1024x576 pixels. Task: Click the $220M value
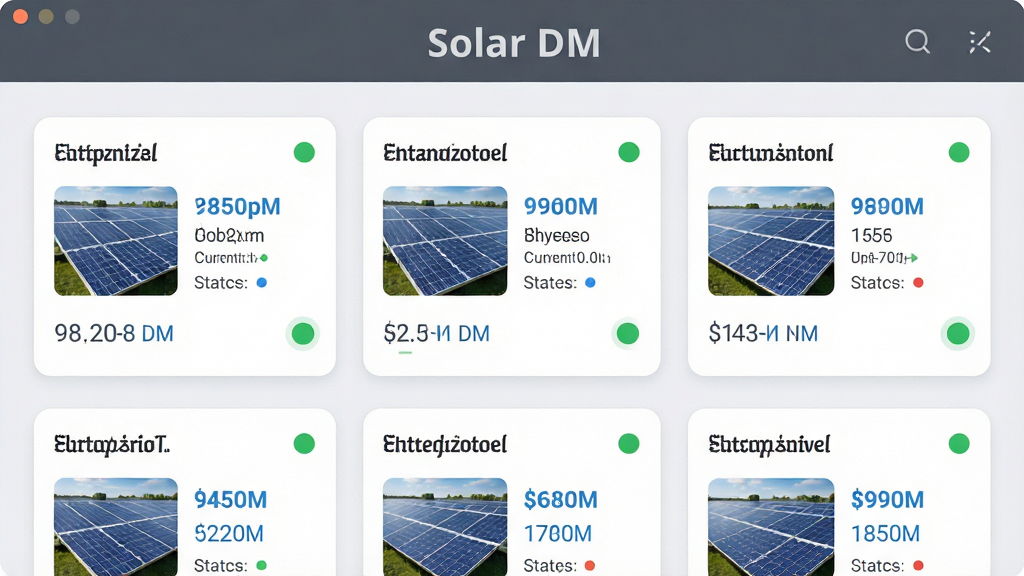point(229,534)
